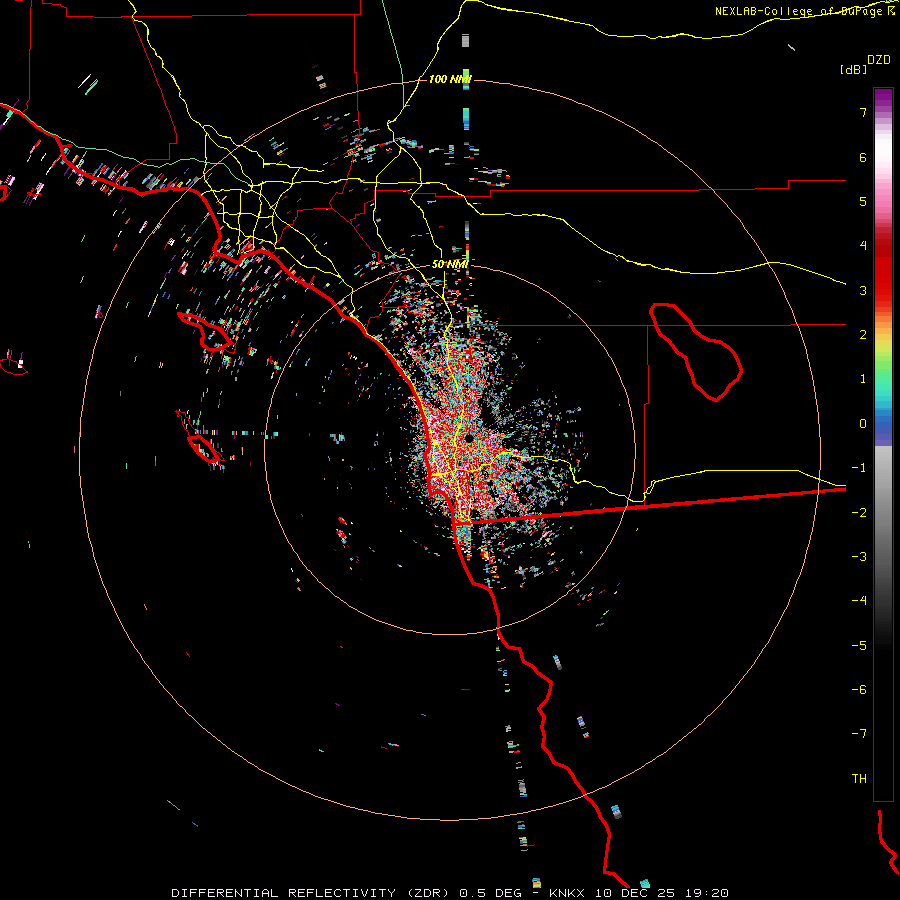Click the [dB] units label

(x=854, y=70)
